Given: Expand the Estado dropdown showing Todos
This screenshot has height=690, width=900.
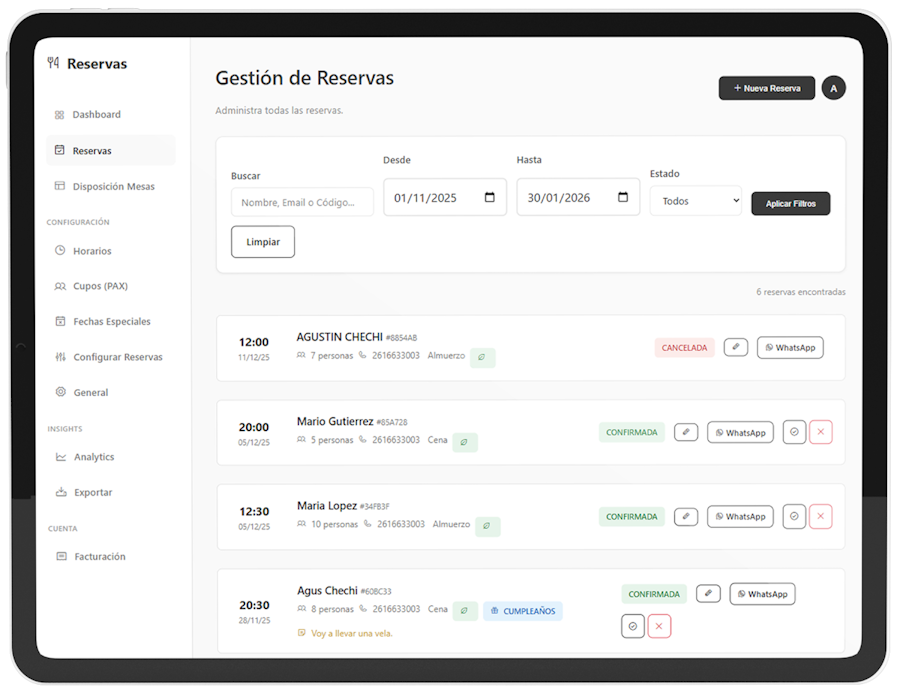Looking at the screenshot, I should pos(695,201).
